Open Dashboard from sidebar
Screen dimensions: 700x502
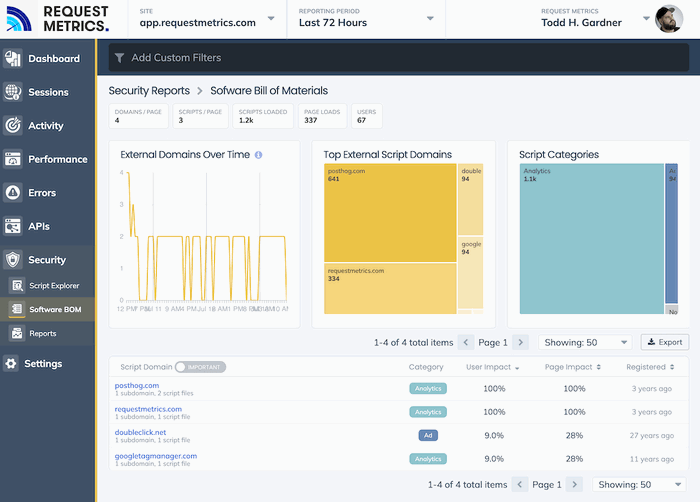click(48, 59)
